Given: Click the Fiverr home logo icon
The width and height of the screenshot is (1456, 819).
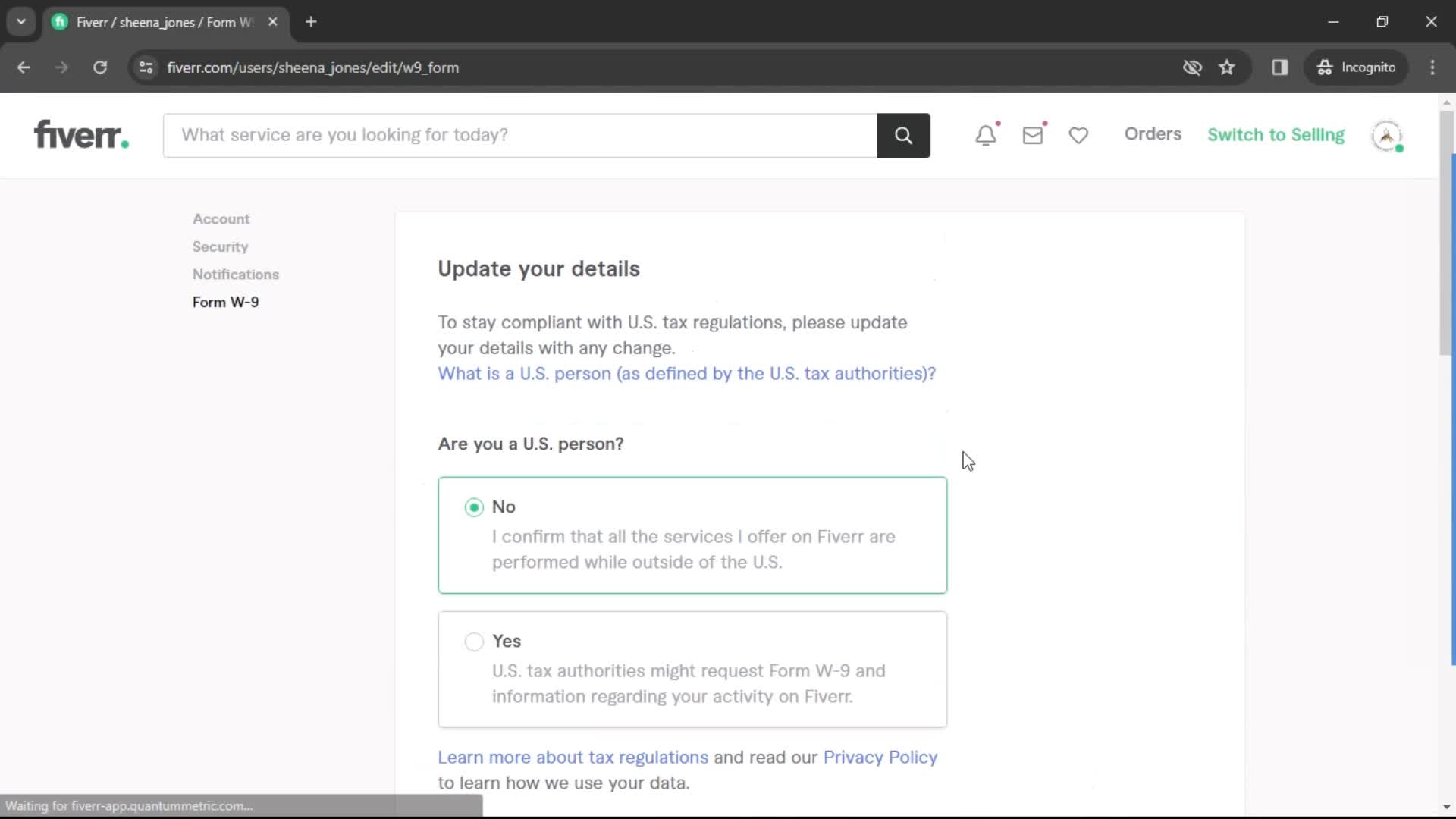Looking at the screenshot, I should tap(80, 134).
